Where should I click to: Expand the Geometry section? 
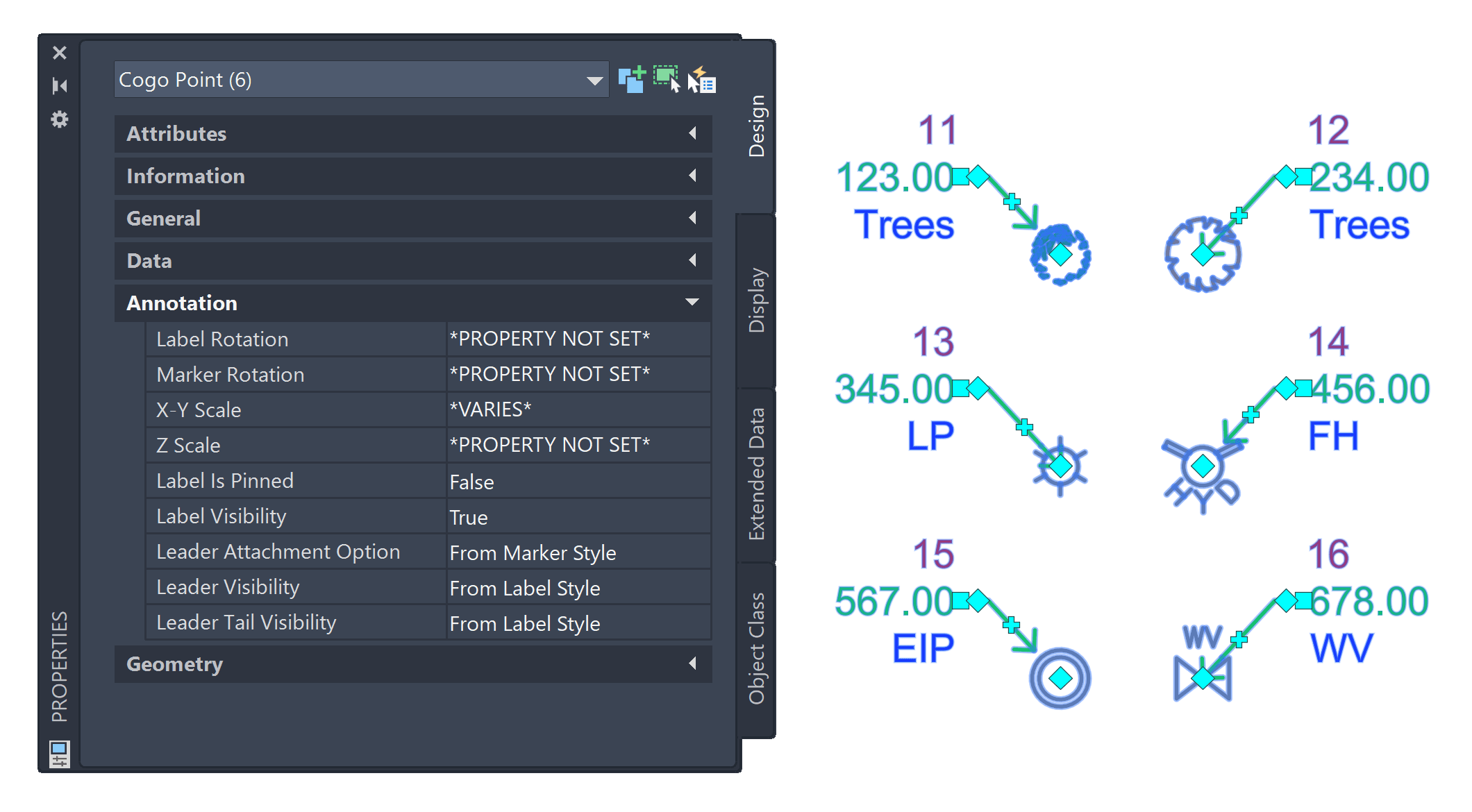tap(413, 664)
